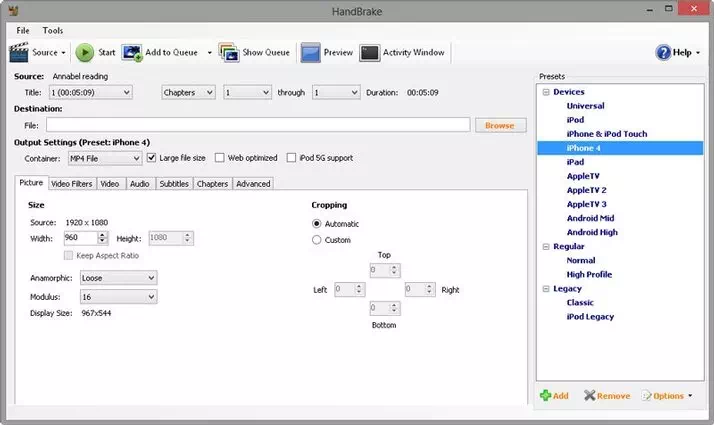Click the Preview label in toolbar
Screen dimensions: 714x425
(338, 52)
